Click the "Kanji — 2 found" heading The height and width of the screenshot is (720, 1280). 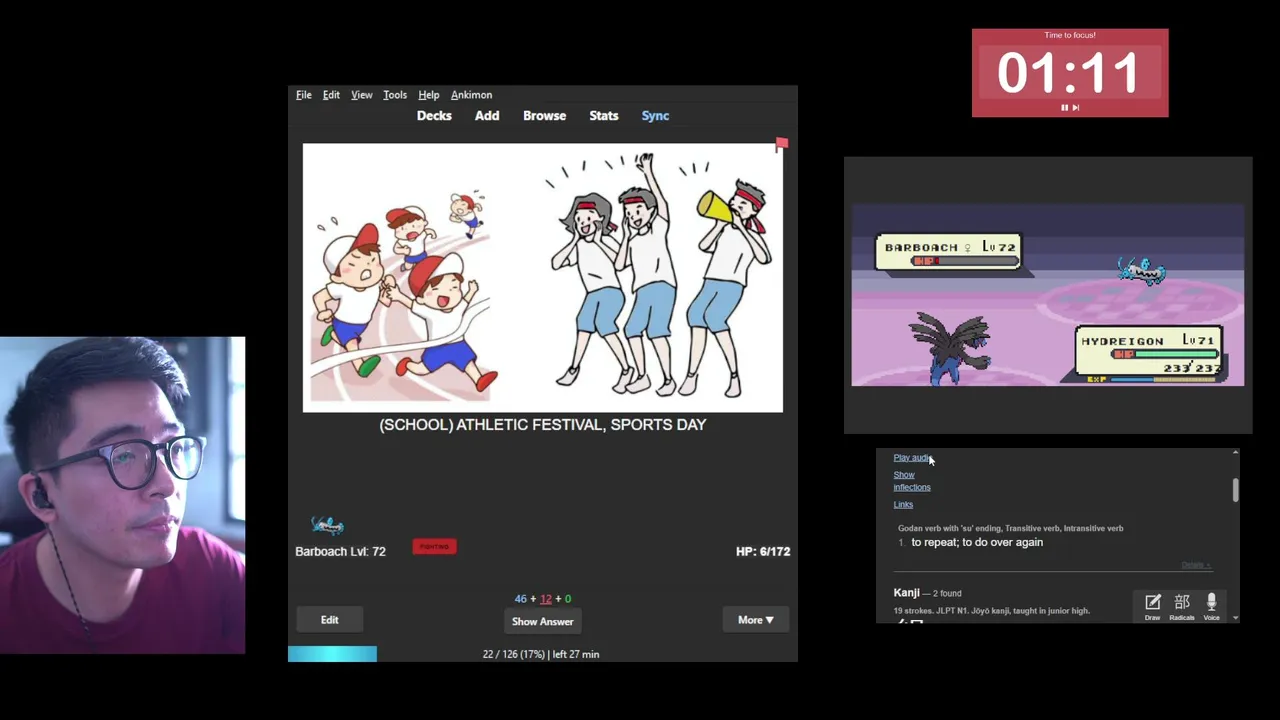(927, 593)
